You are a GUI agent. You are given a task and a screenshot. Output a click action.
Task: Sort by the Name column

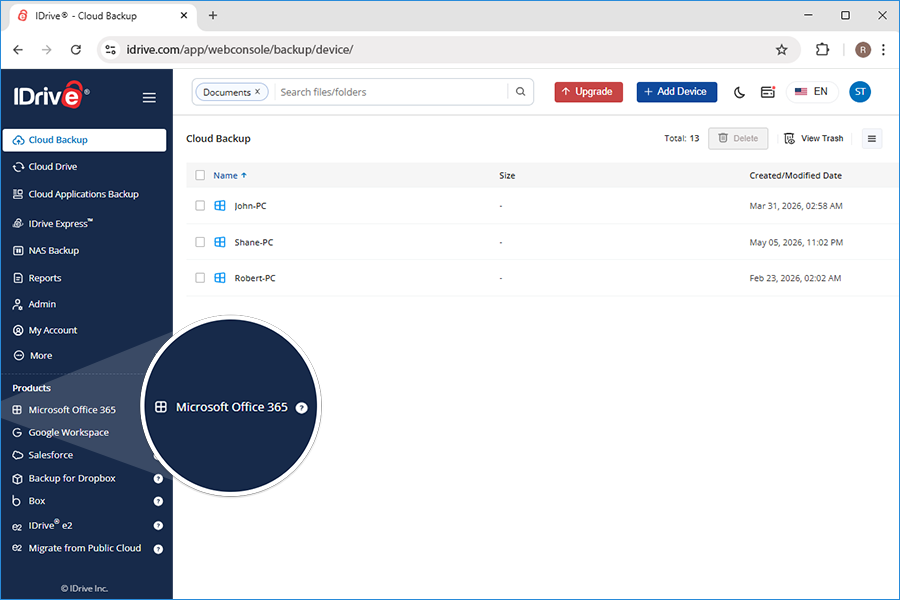[x=230, y=176]
